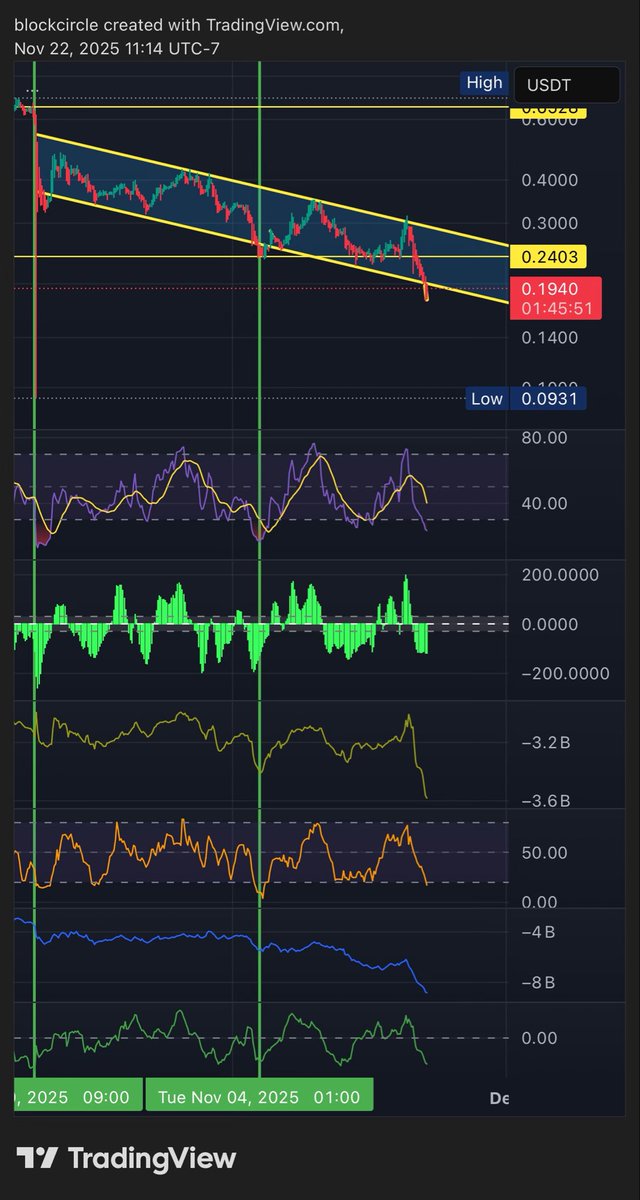Click the −8 B scale label
Image resolution: width=640 pixels, height=1200 pixels.
tap(539, 983)
